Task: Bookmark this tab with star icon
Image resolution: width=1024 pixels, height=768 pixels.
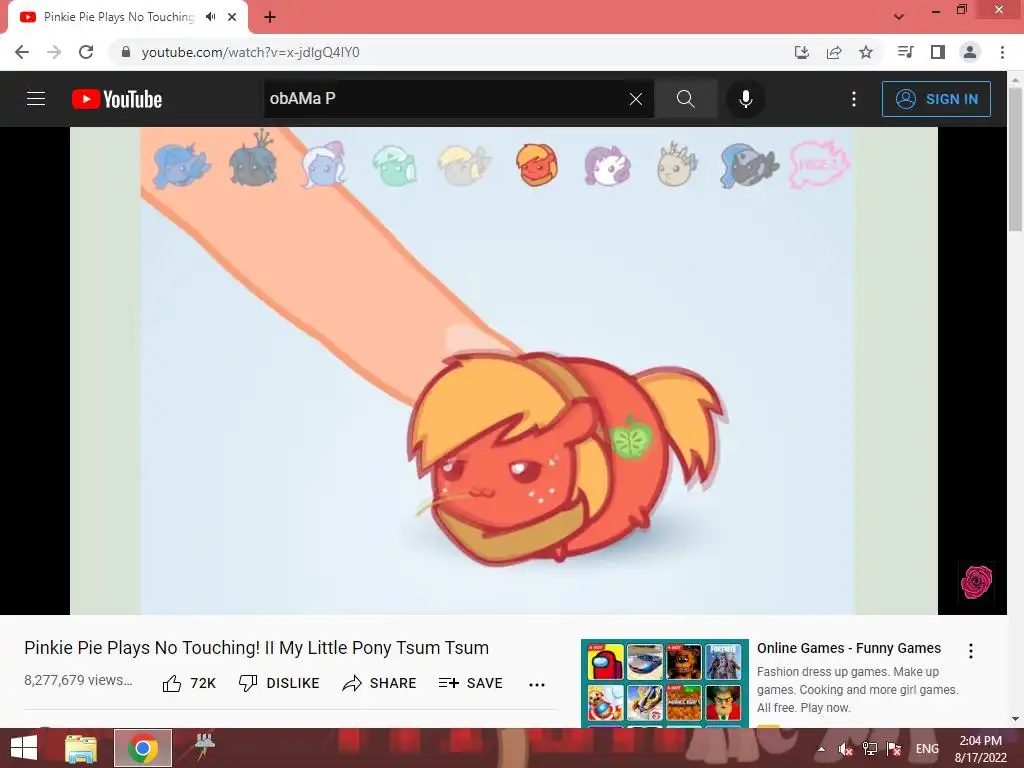Action: [866, 52]
